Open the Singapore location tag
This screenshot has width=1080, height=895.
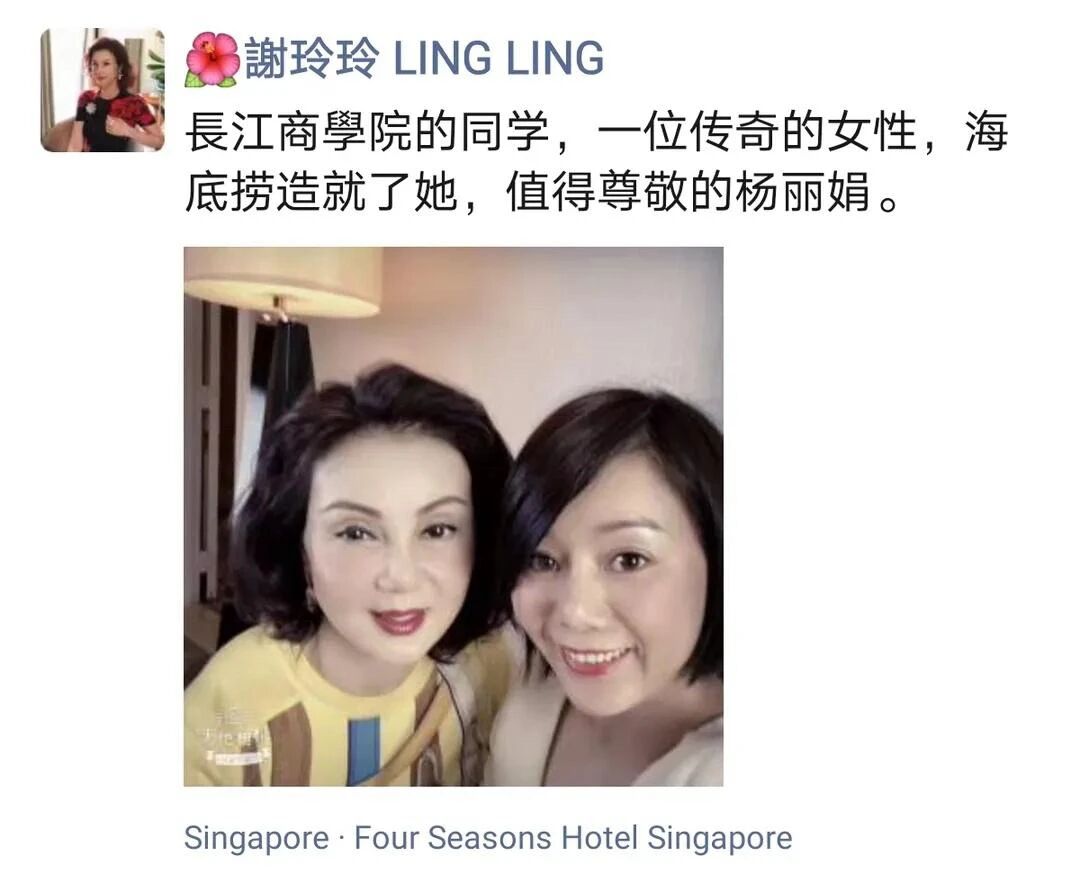(256, 839)
